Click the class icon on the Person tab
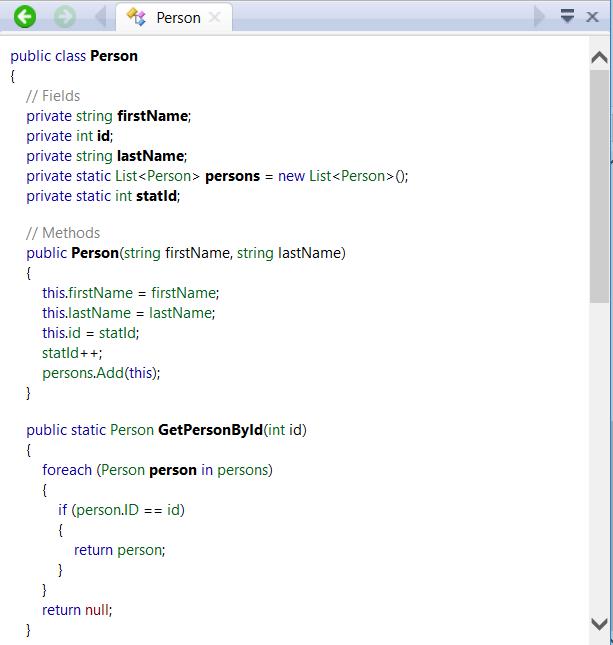The width and height of the screenshot is (613, 645). coord(138,18)
